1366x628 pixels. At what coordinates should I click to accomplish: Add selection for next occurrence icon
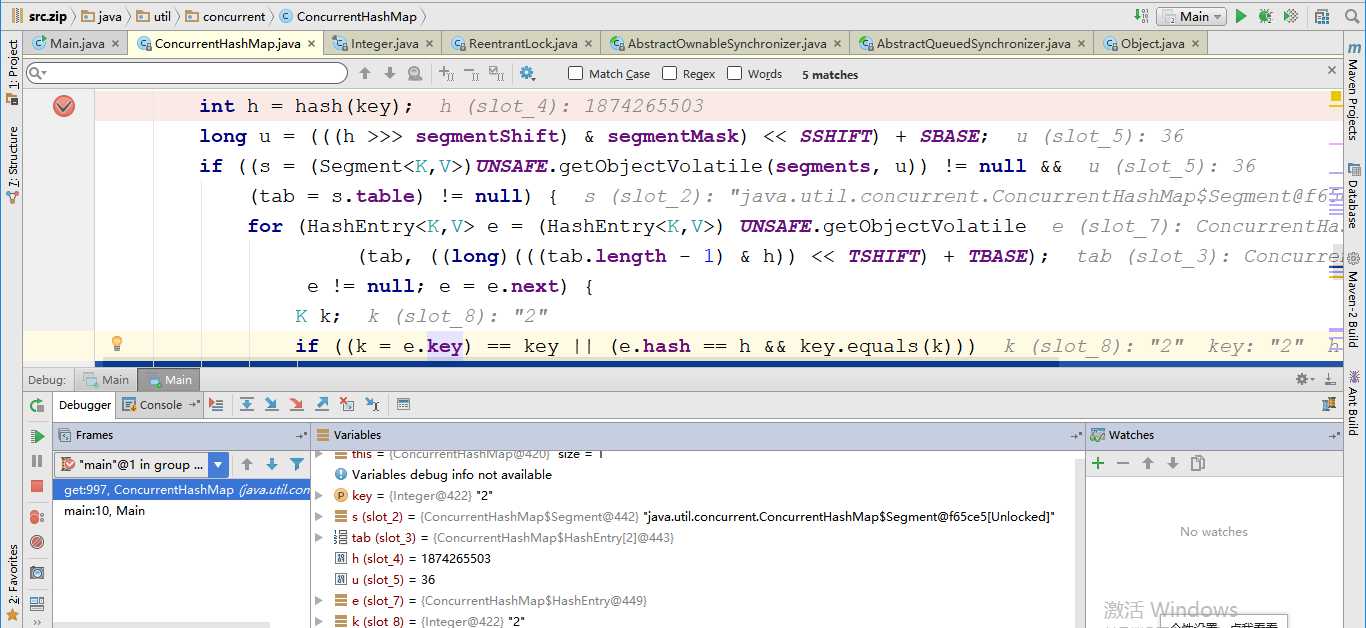[447, 73]
